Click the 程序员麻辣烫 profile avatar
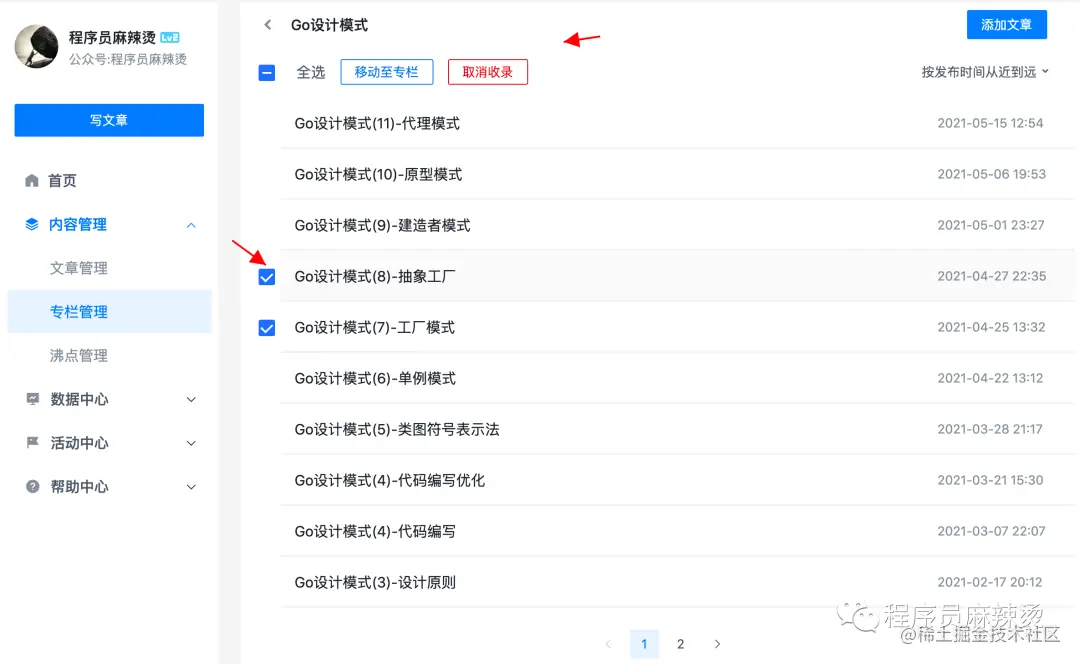Viewport: 1080px width, 664px height. (36, 46)
